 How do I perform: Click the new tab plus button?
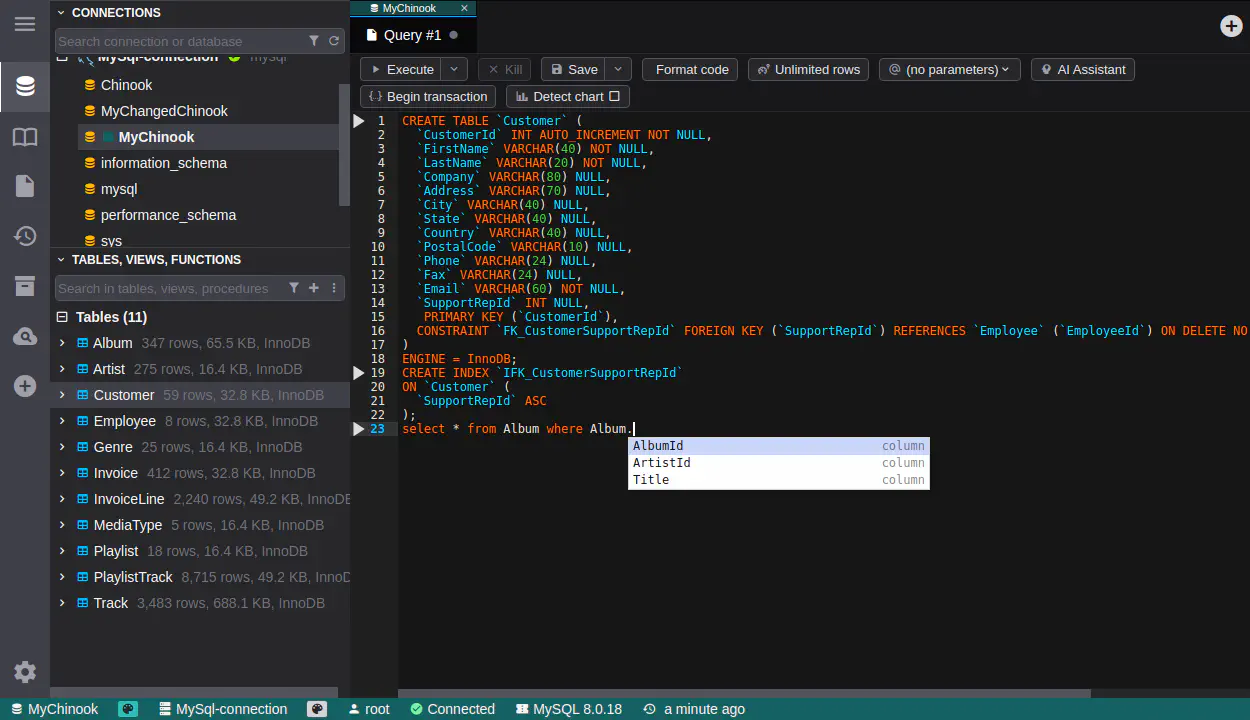point(1231,26)
